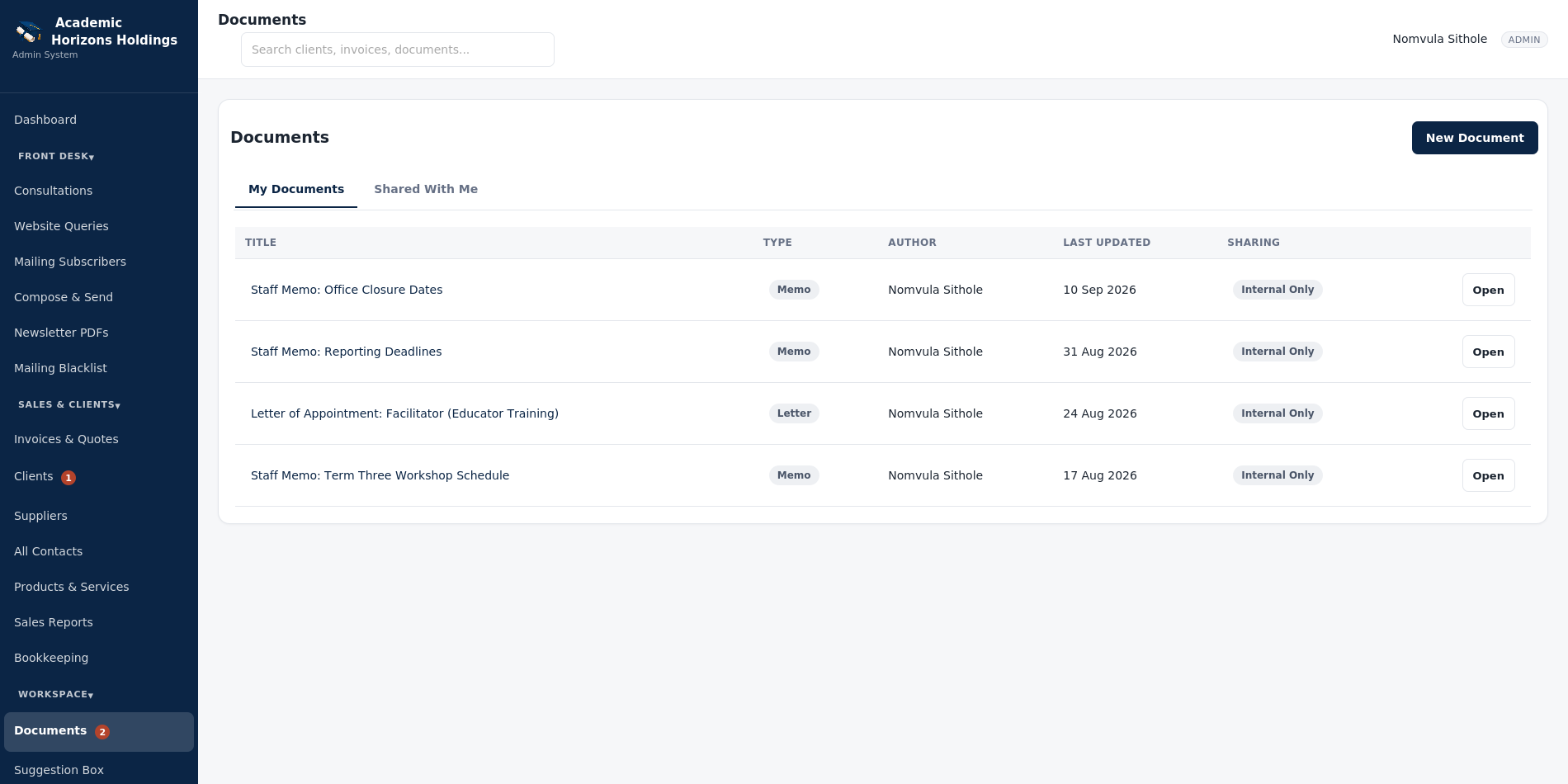Screen dimensions: 1568x784
Task: Click the Documents notification badge
Action: [102, 732]
